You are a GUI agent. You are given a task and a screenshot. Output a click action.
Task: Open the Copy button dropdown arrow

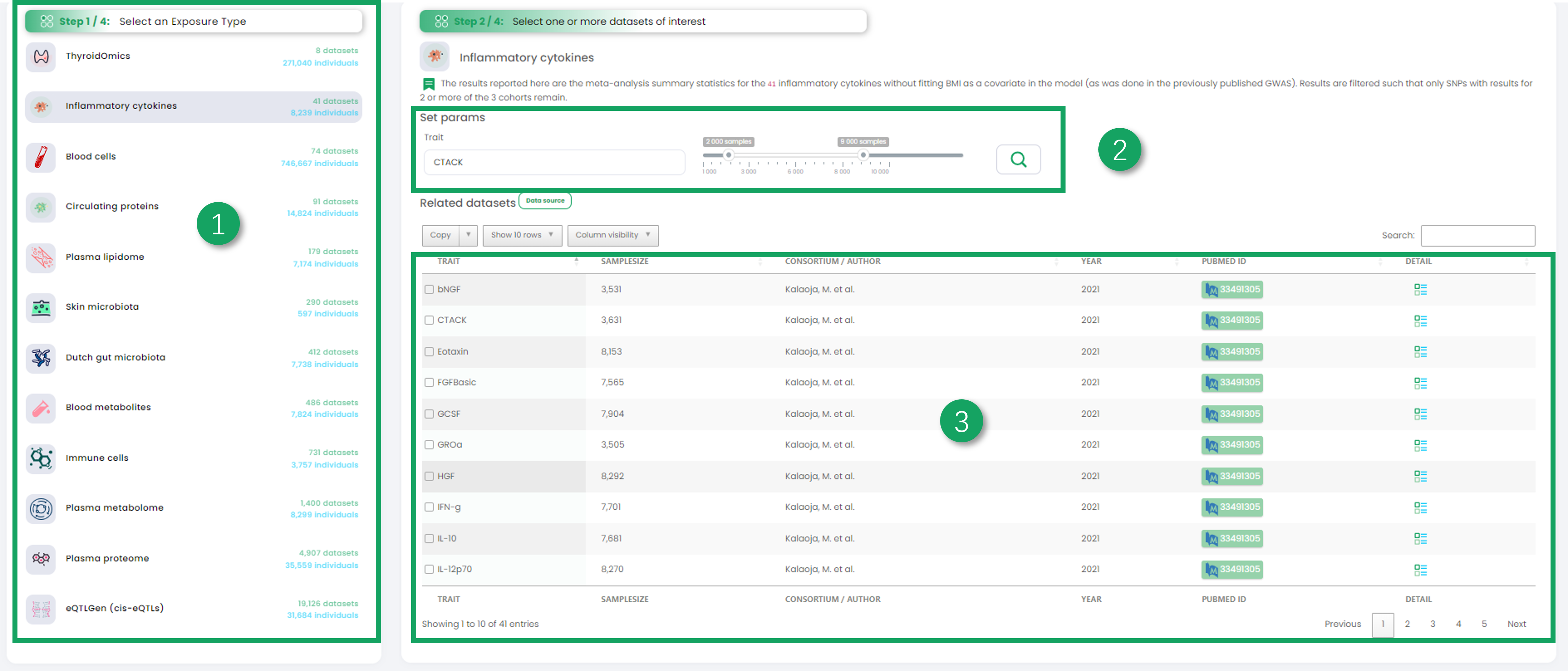coord(468,235)
